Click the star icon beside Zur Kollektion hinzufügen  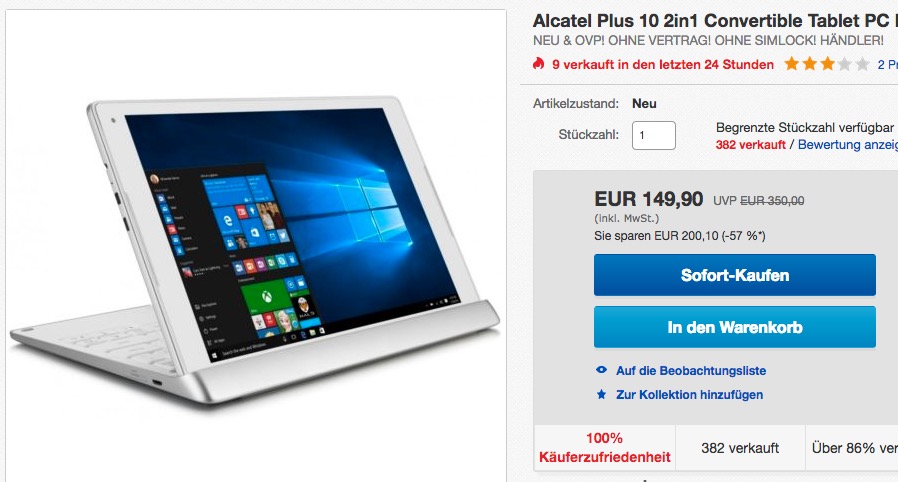tap(601, 394)
